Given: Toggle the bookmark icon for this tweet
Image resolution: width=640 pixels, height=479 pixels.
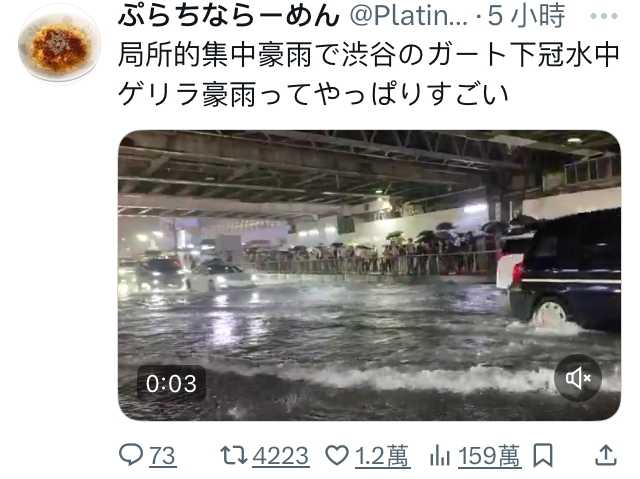Looking at the screenshot, I should [543, 455].
